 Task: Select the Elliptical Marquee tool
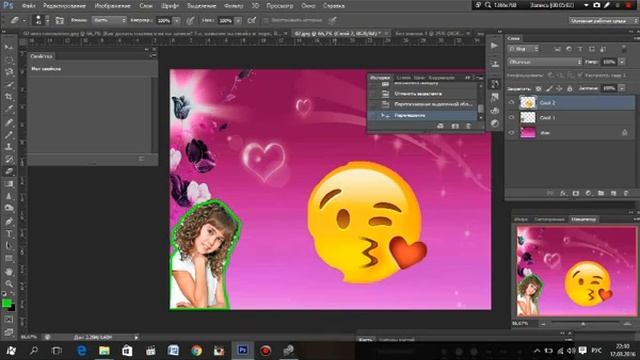(9, 60)
